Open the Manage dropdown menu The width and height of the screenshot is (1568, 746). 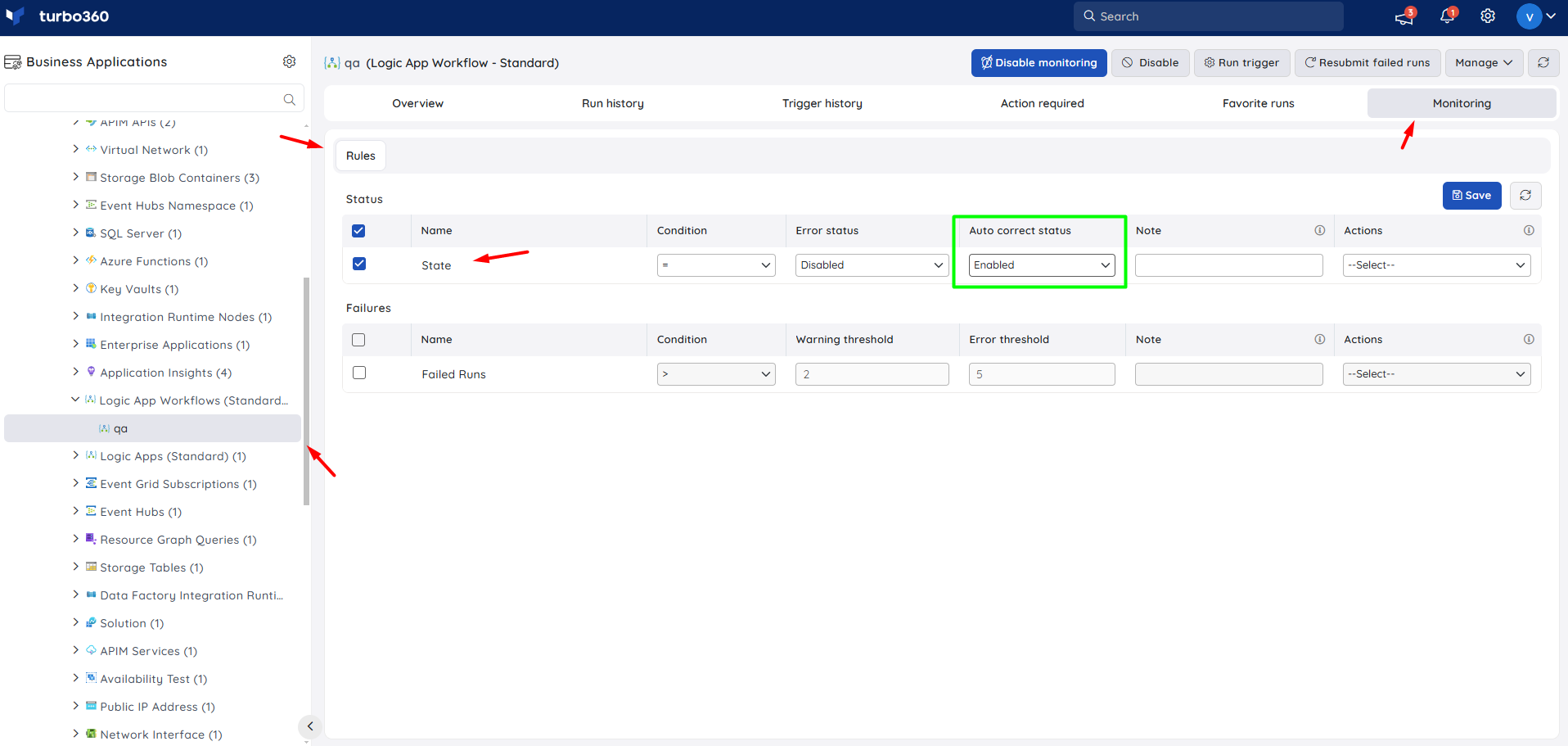pyautogui.click(x=1485, y=63)
